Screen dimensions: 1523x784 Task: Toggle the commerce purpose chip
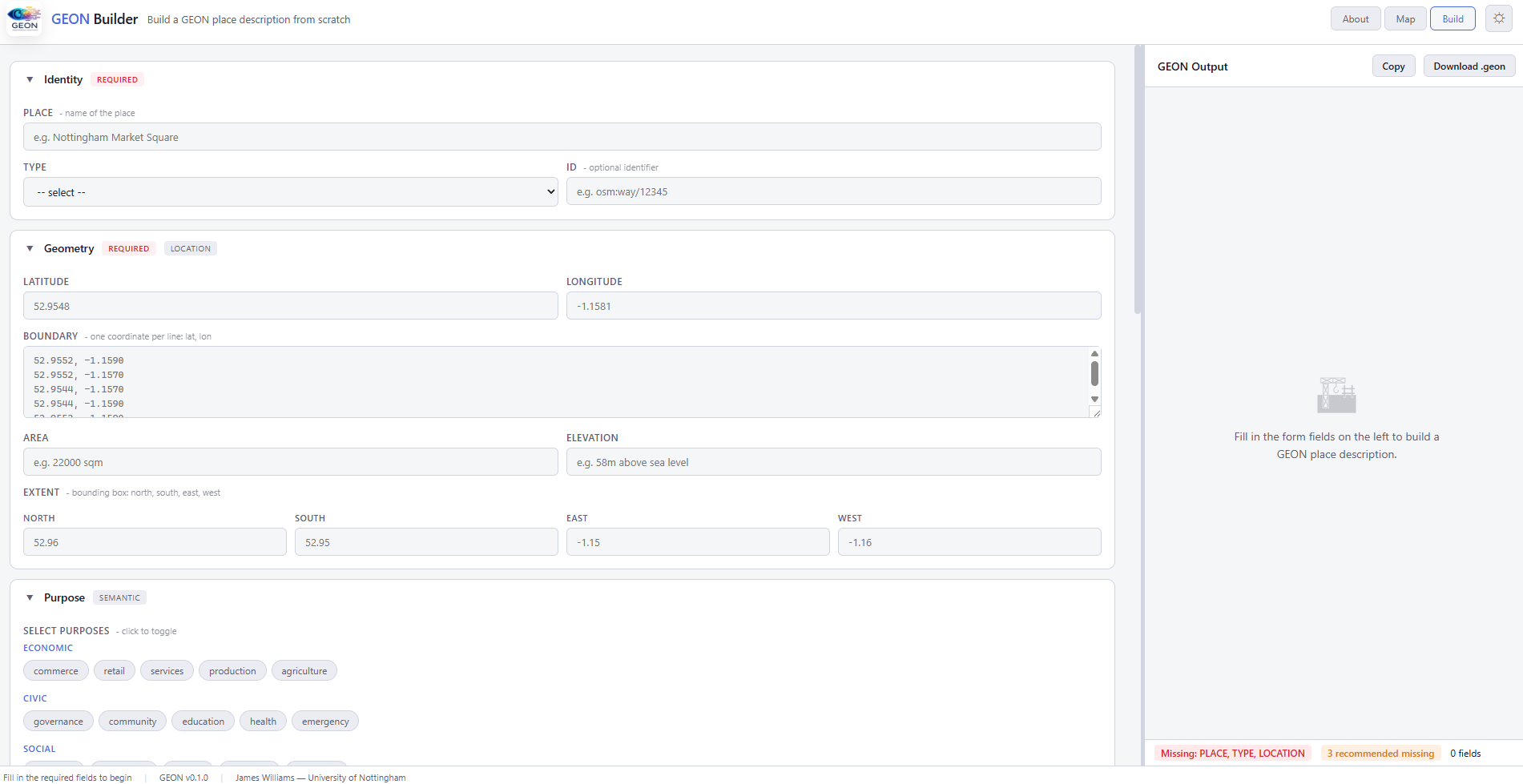click(56, 671)
